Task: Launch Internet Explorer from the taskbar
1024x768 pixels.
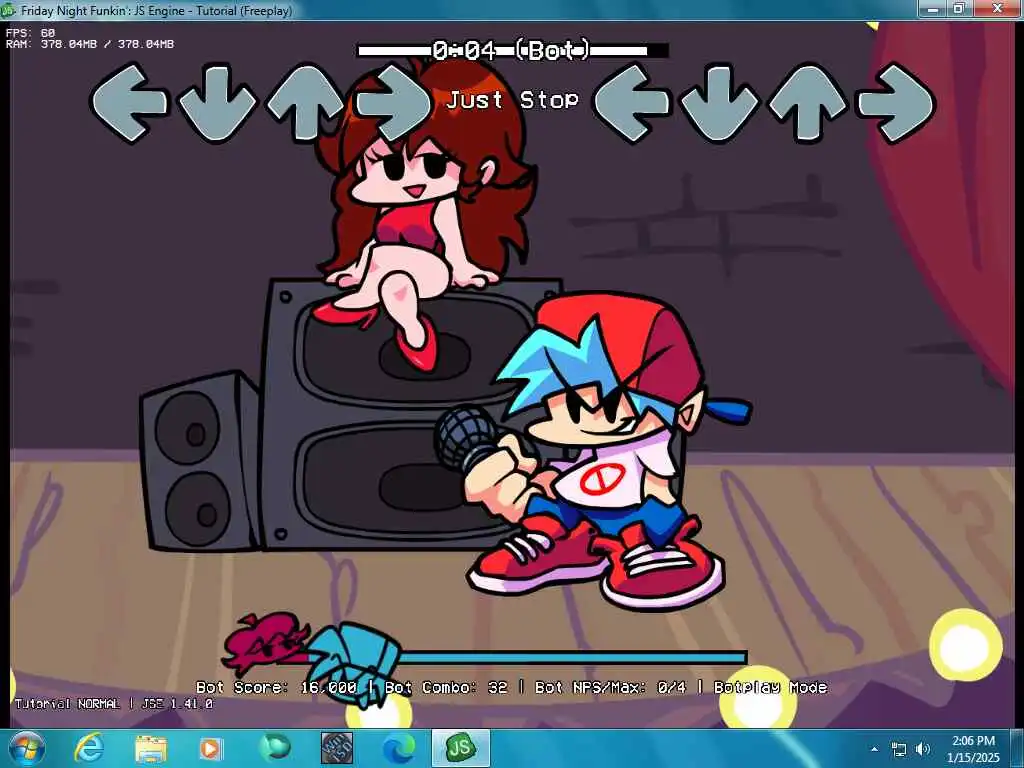Action: click(89, 748)
